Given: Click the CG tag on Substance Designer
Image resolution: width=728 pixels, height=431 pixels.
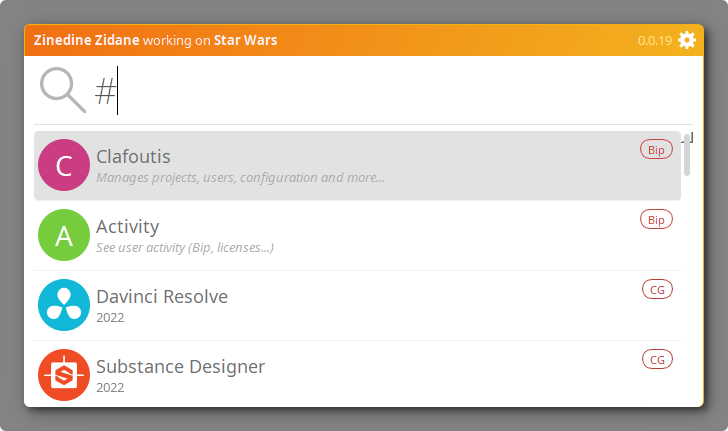Looking at the screenshot, I should [x=657, y=359].
